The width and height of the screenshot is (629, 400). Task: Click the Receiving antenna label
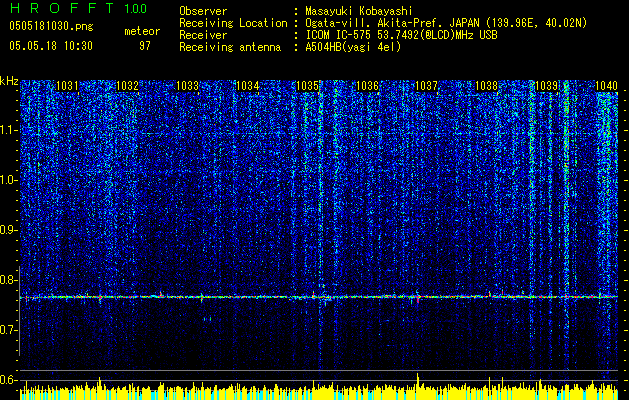[x=230, y=47]
